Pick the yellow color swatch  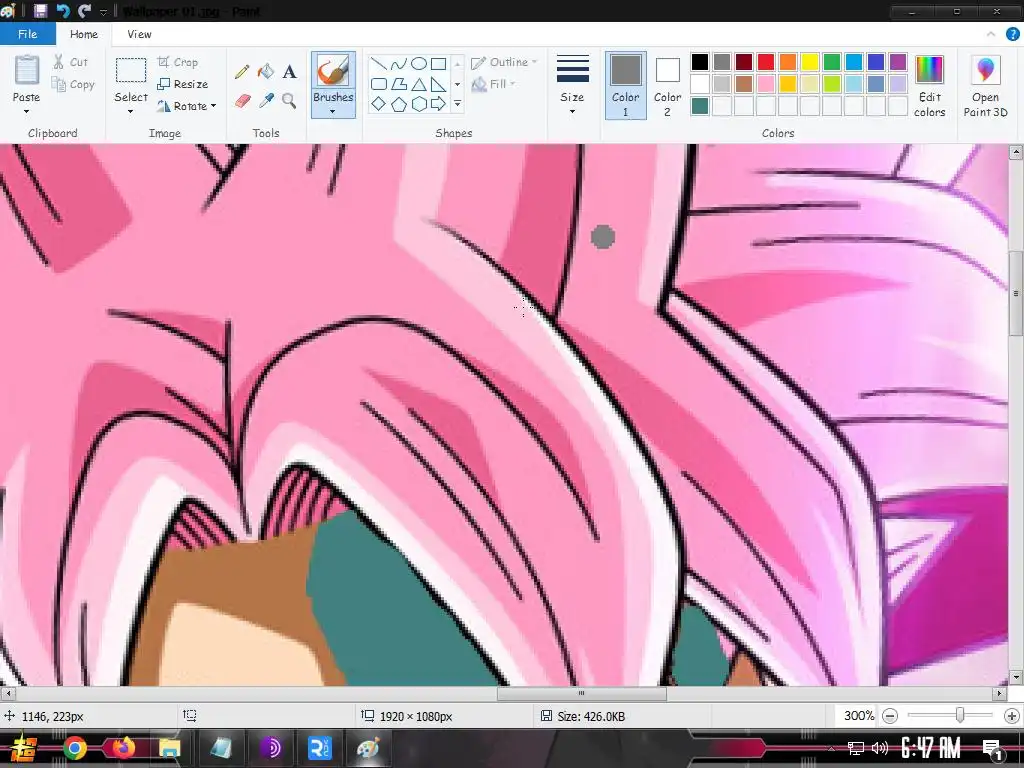click(x=809, y=62)
